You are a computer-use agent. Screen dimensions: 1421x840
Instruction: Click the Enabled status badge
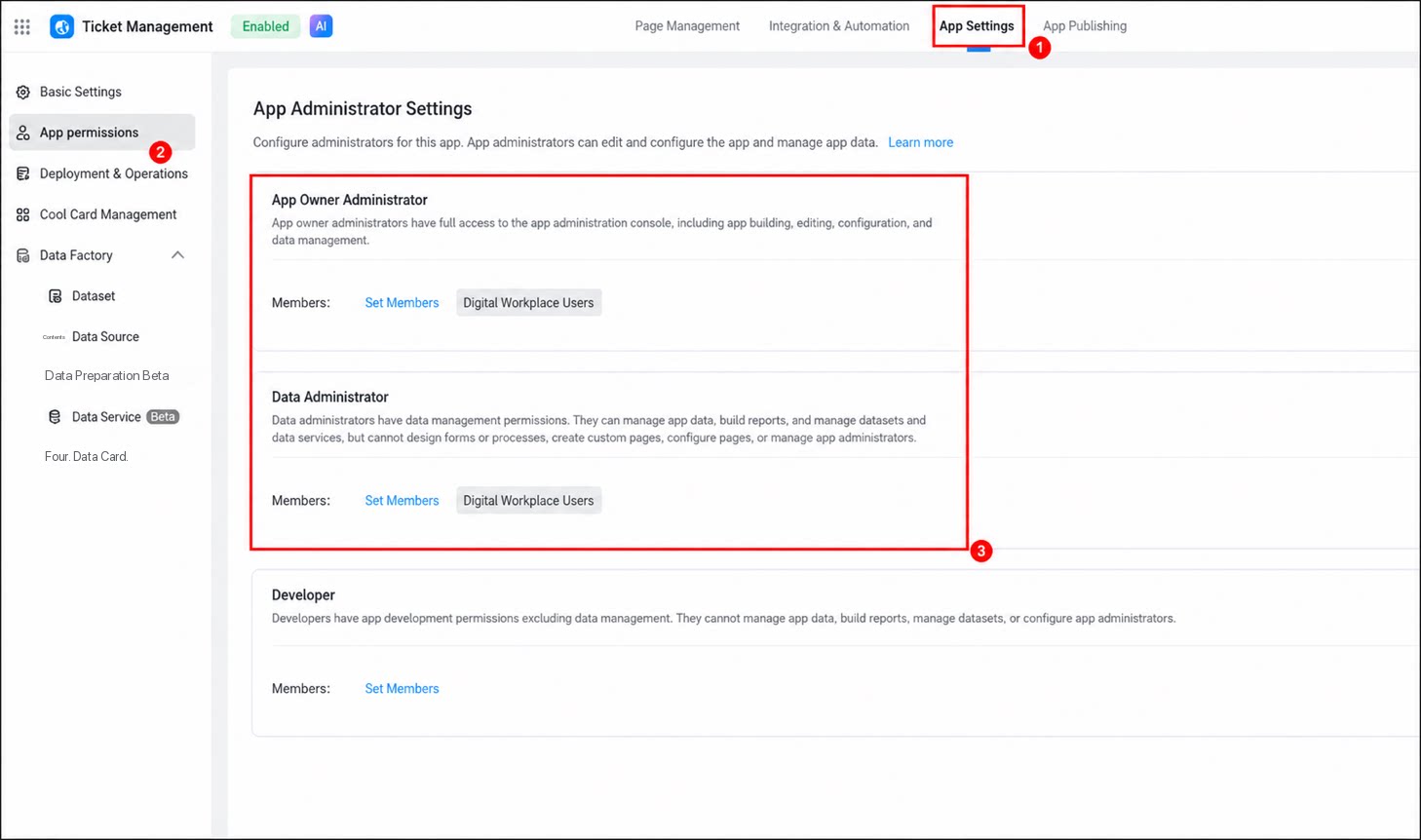pos(265,26)
